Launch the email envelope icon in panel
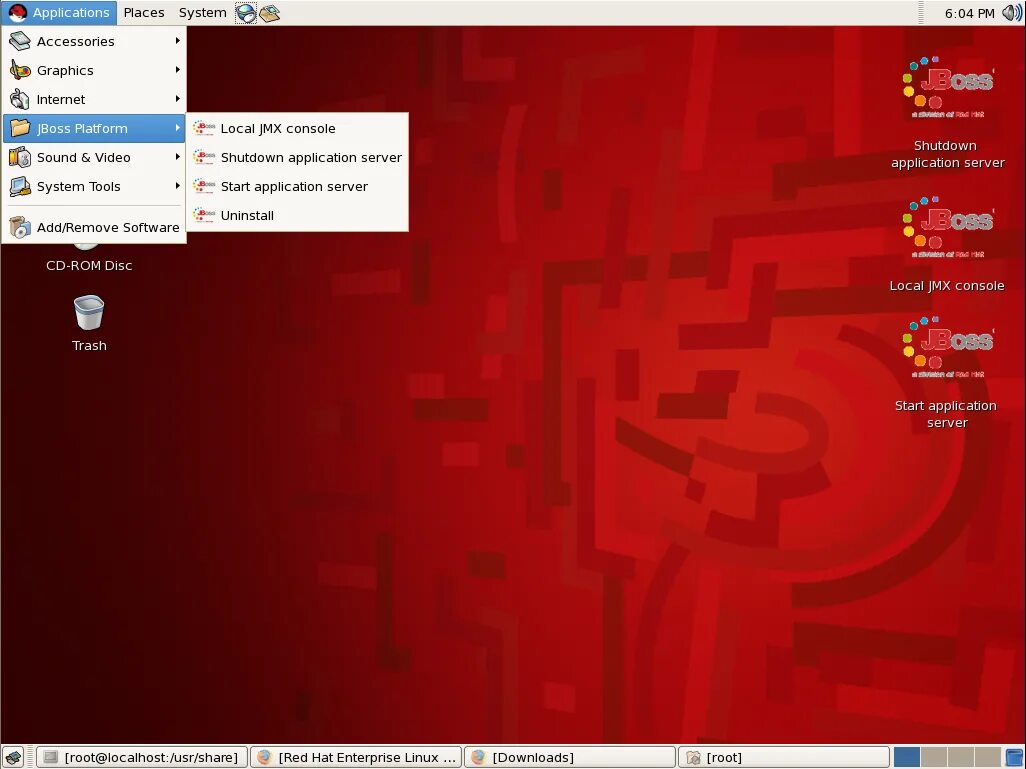1026x769 pixels. (x=270, y=13)
